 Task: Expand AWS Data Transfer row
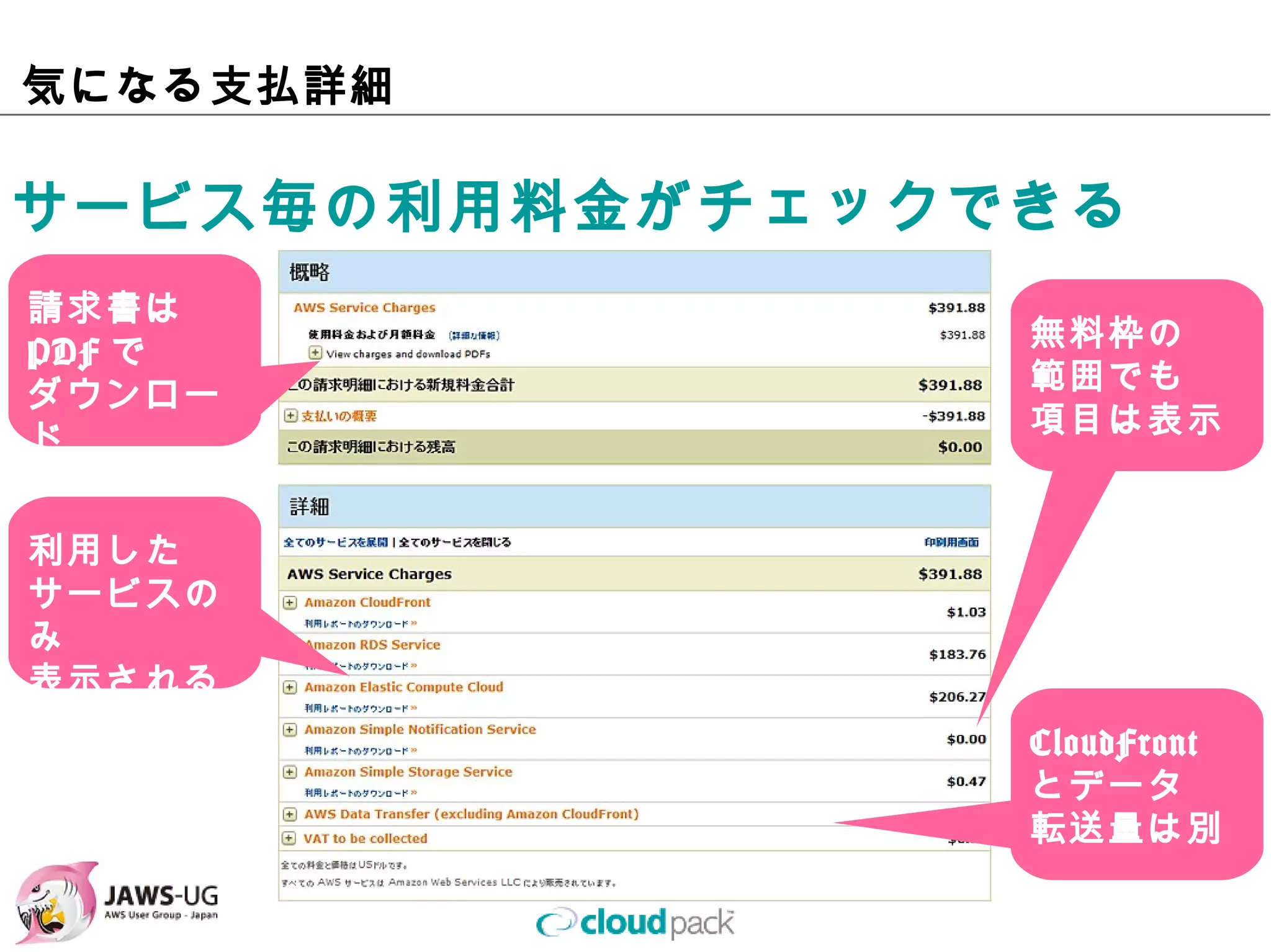[290, 814]
